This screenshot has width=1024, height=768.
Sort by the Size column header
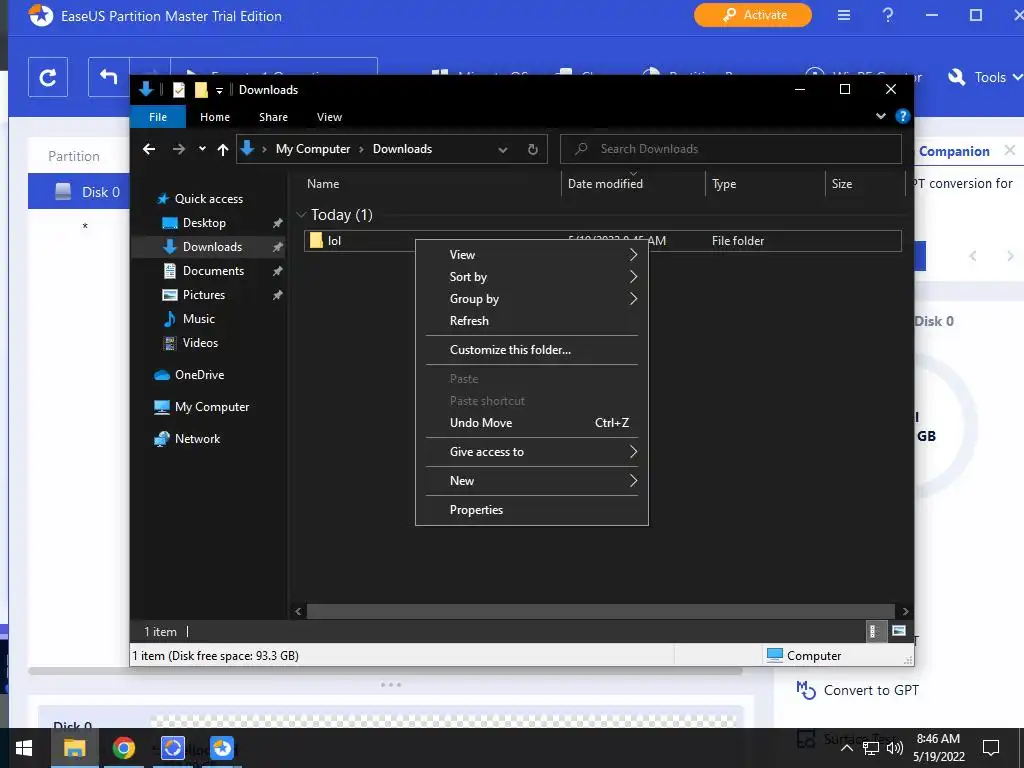(x=865, y=184)
